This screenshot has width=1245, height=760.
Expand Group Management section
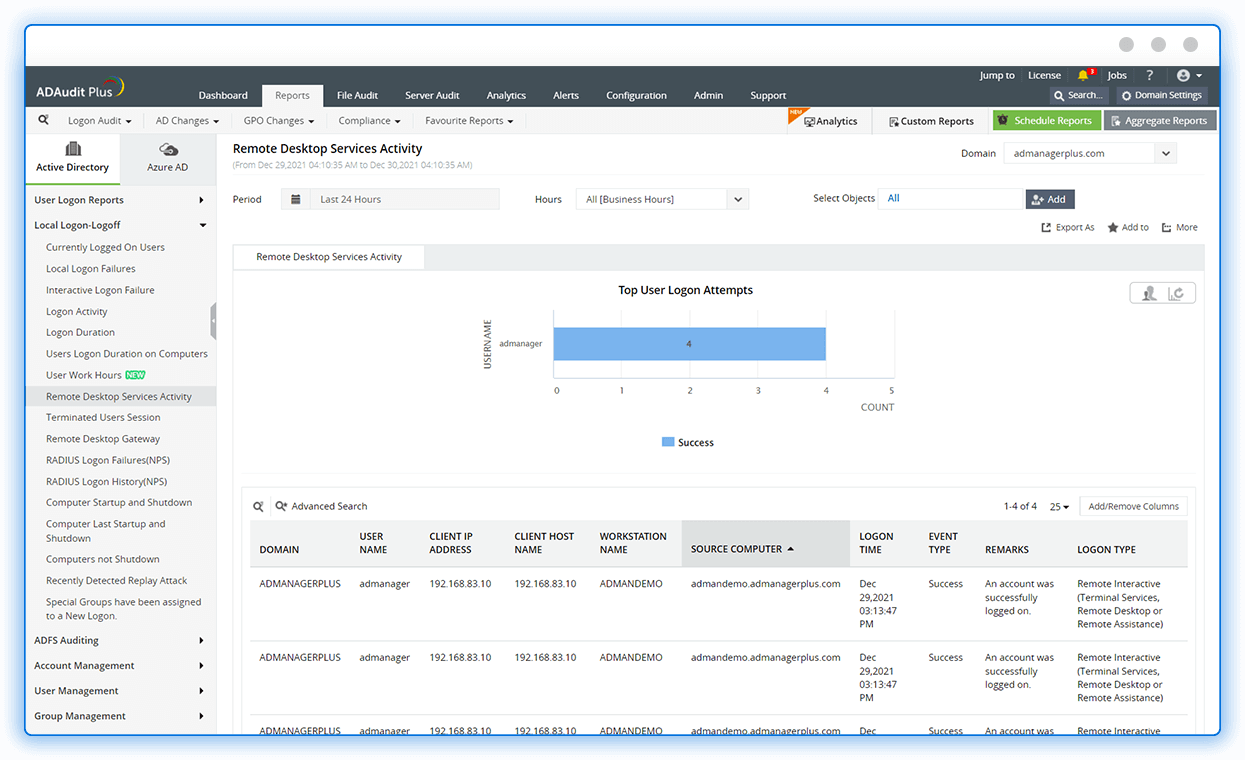click(x=120, y=716)
